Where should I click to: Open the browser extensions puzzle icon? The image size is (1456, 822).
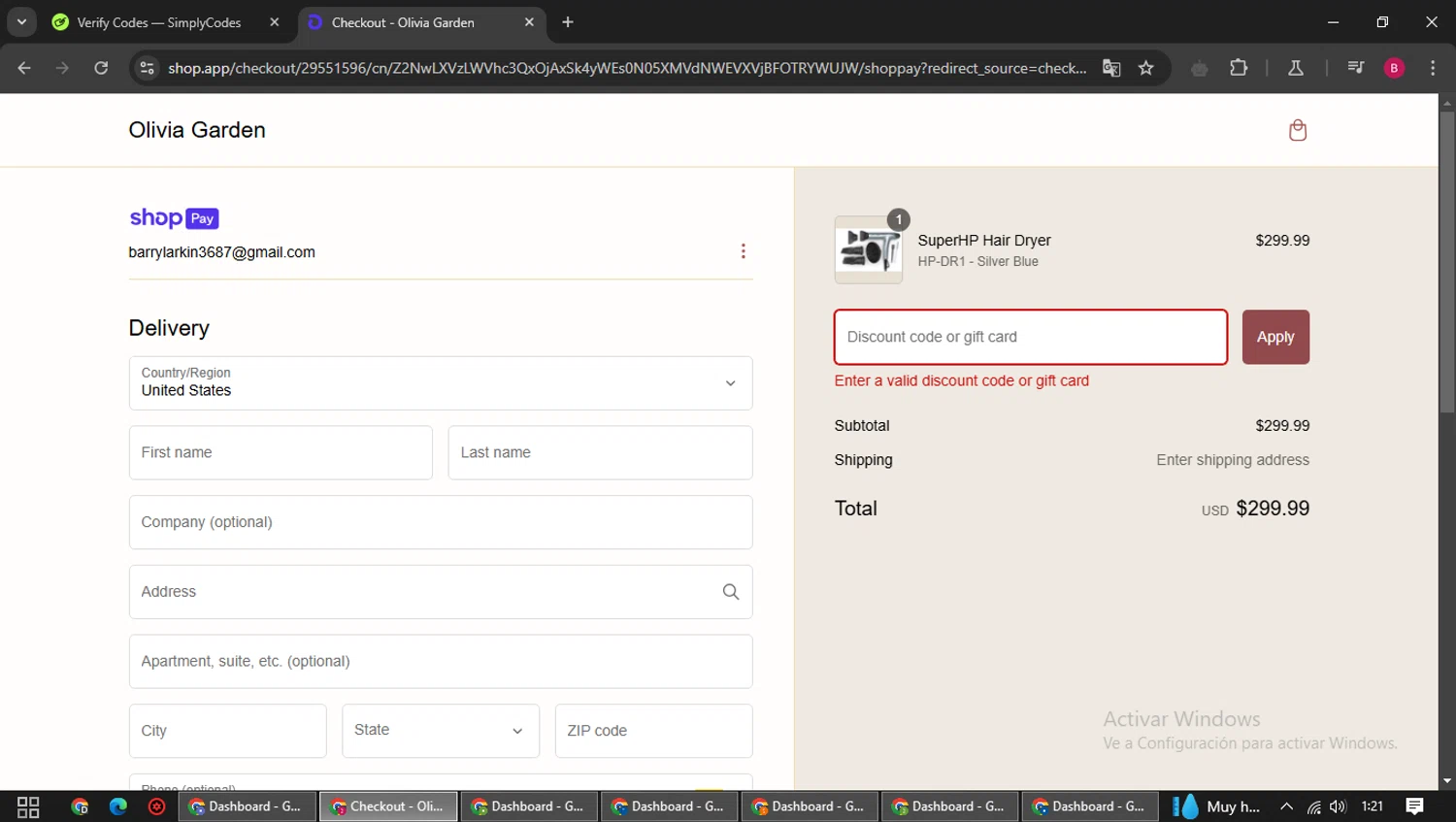(1239, 68)
